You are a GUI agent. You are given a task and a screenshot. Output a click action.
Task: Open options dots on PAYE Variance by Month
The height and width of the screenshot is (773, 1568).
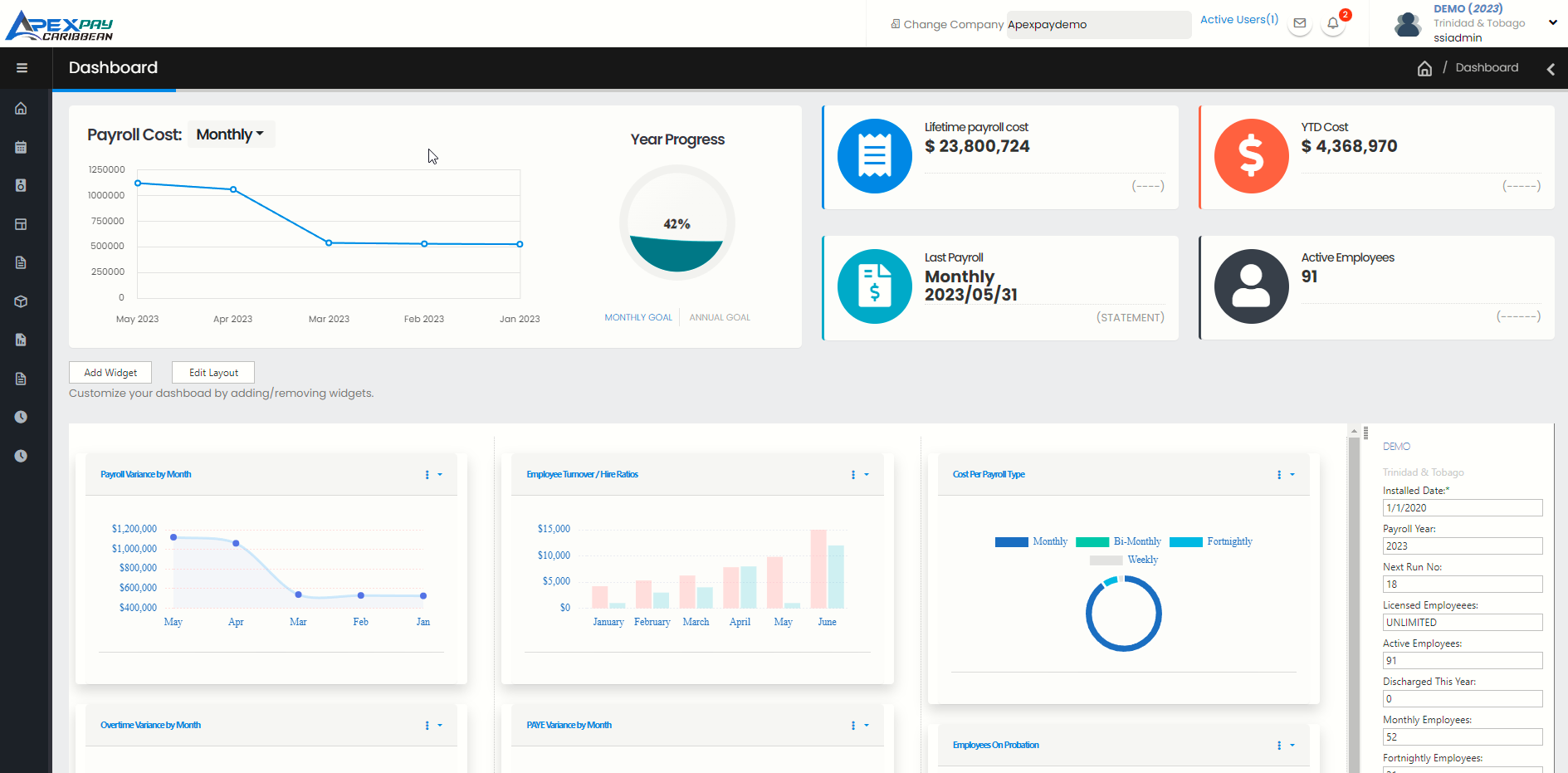tap(853, 726)
